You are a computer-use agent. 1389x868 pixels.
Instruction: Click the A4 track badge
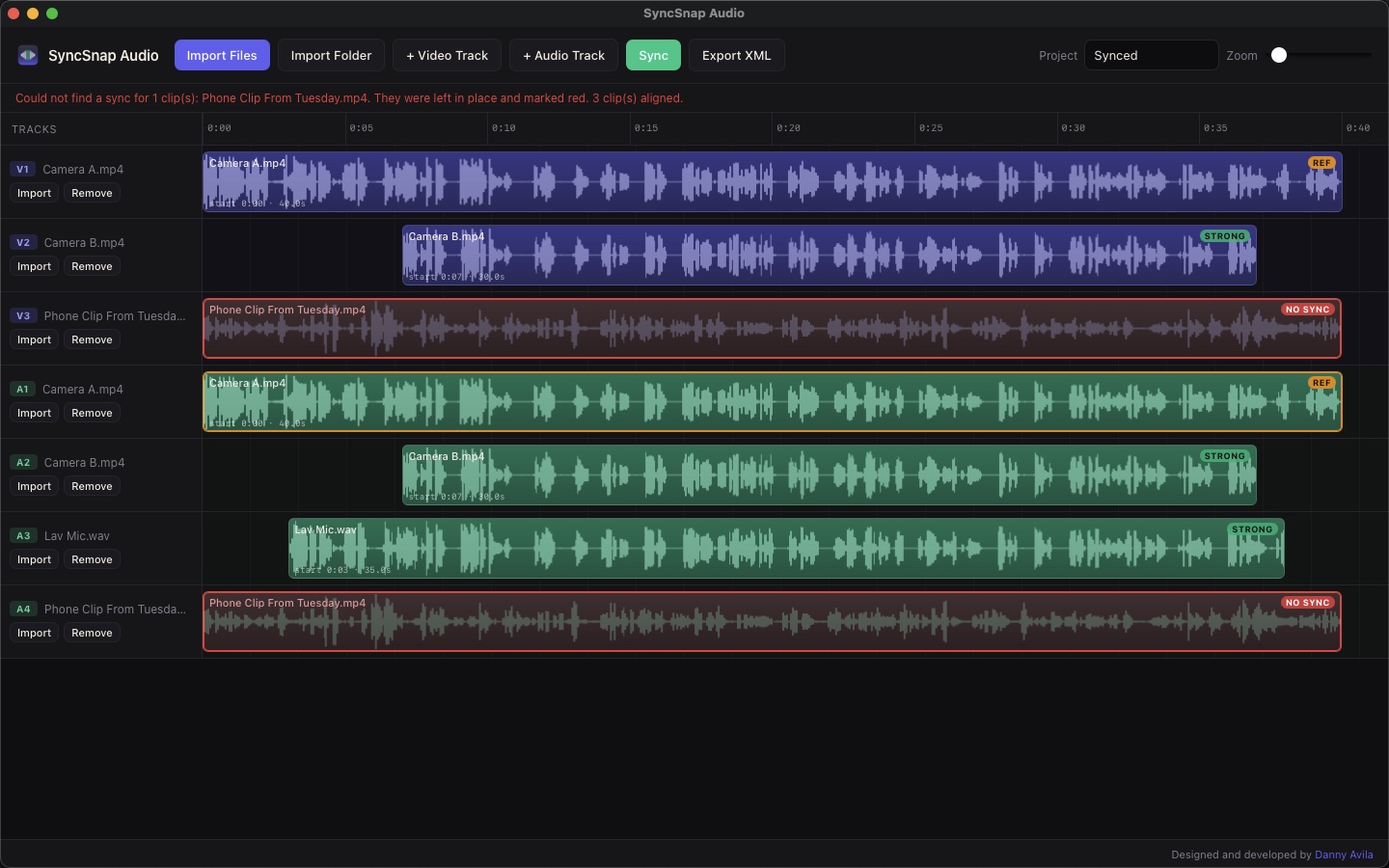23,610
